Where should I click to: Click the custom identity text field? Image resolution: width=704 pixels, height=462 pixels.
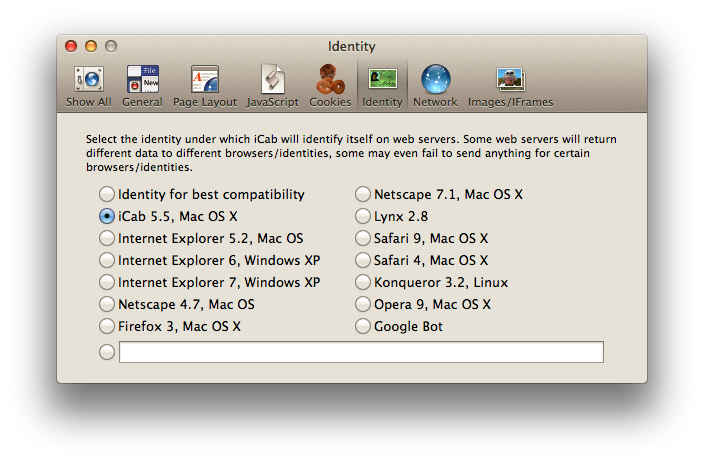point(361,352)
